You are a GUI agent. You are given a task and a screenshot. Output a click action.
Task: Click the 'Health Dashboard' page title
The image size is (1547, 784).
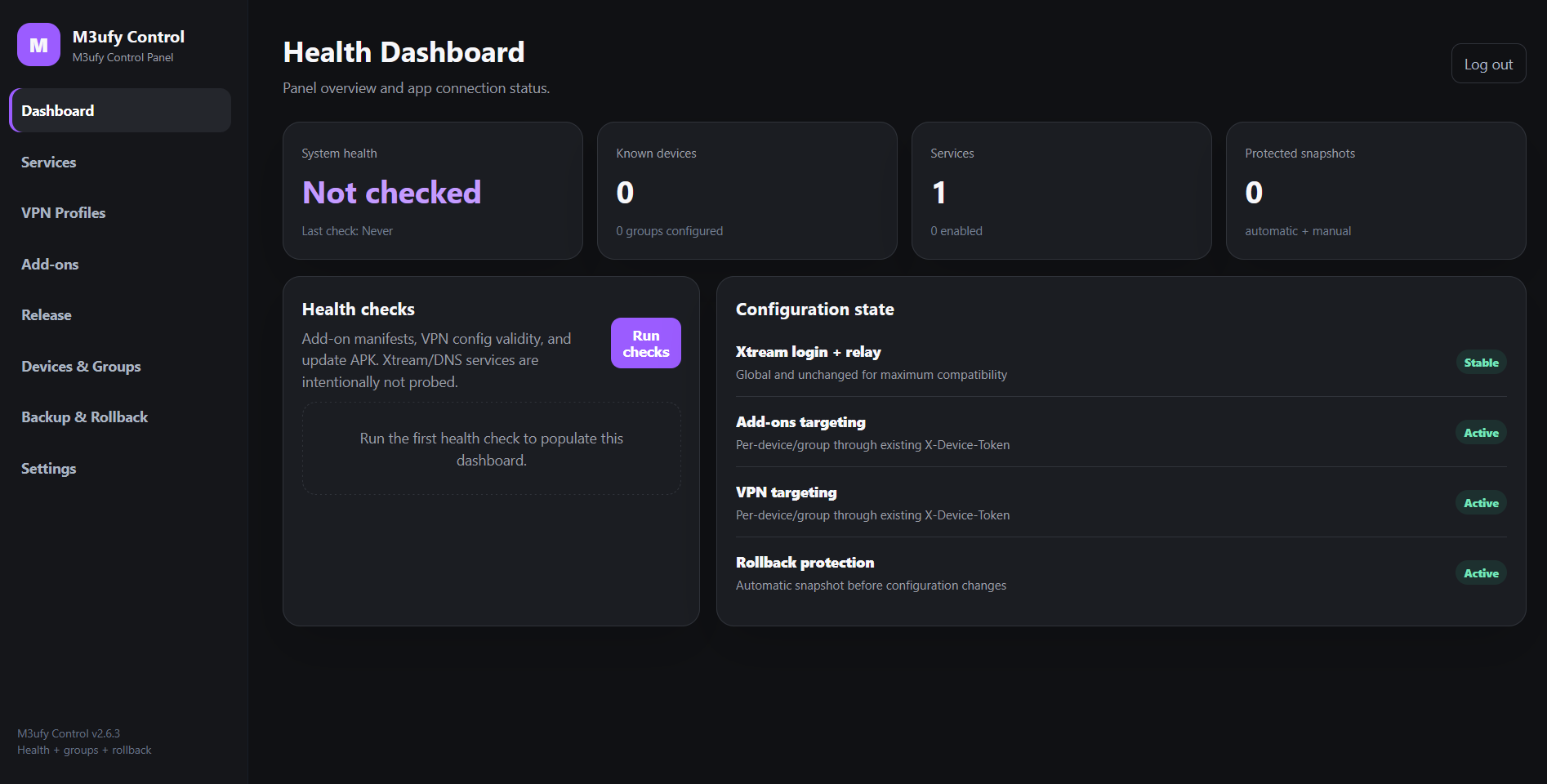tap(403, 52)
